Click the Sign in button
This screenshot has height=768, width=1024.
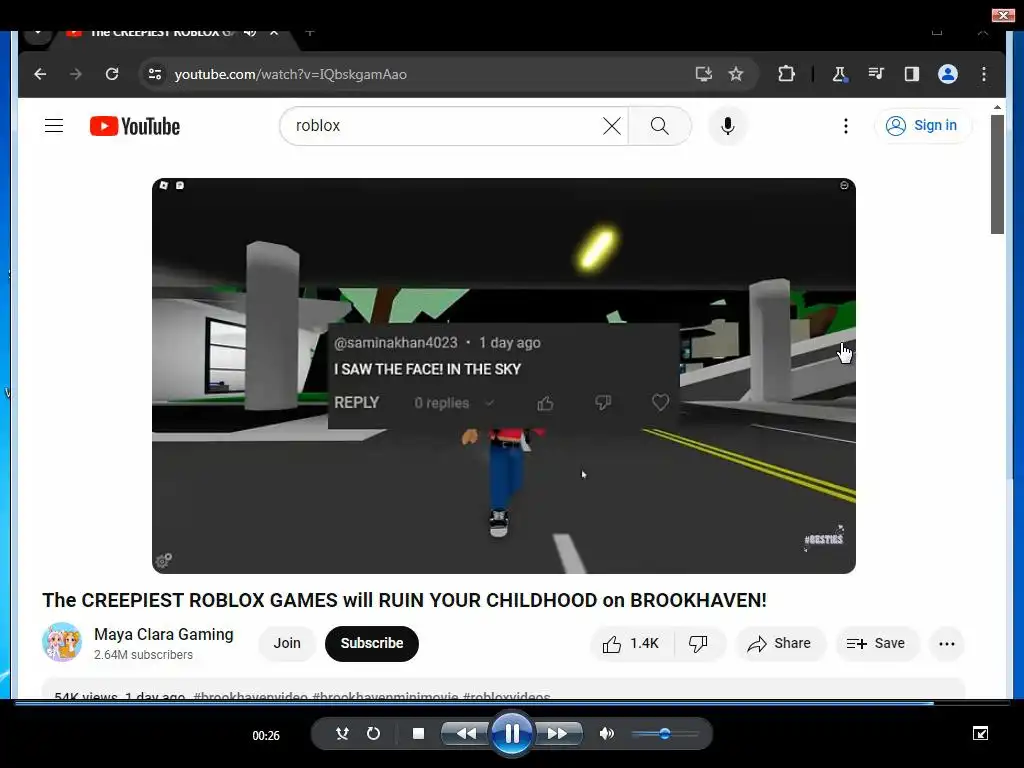tap(922, 125)
